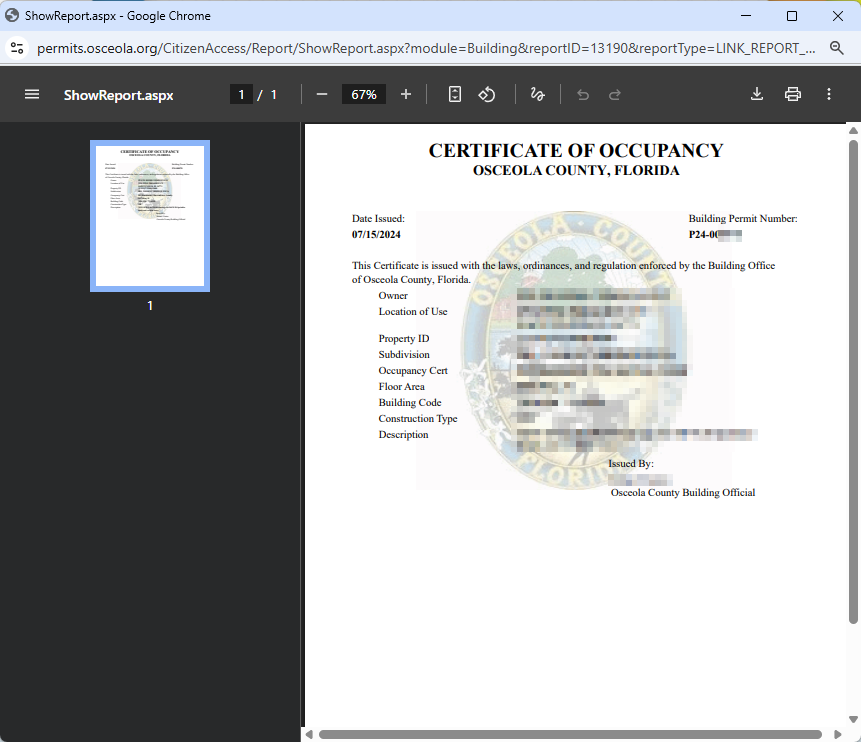
Task: Rotate the PDF counterclockwise
Action: 487,93
